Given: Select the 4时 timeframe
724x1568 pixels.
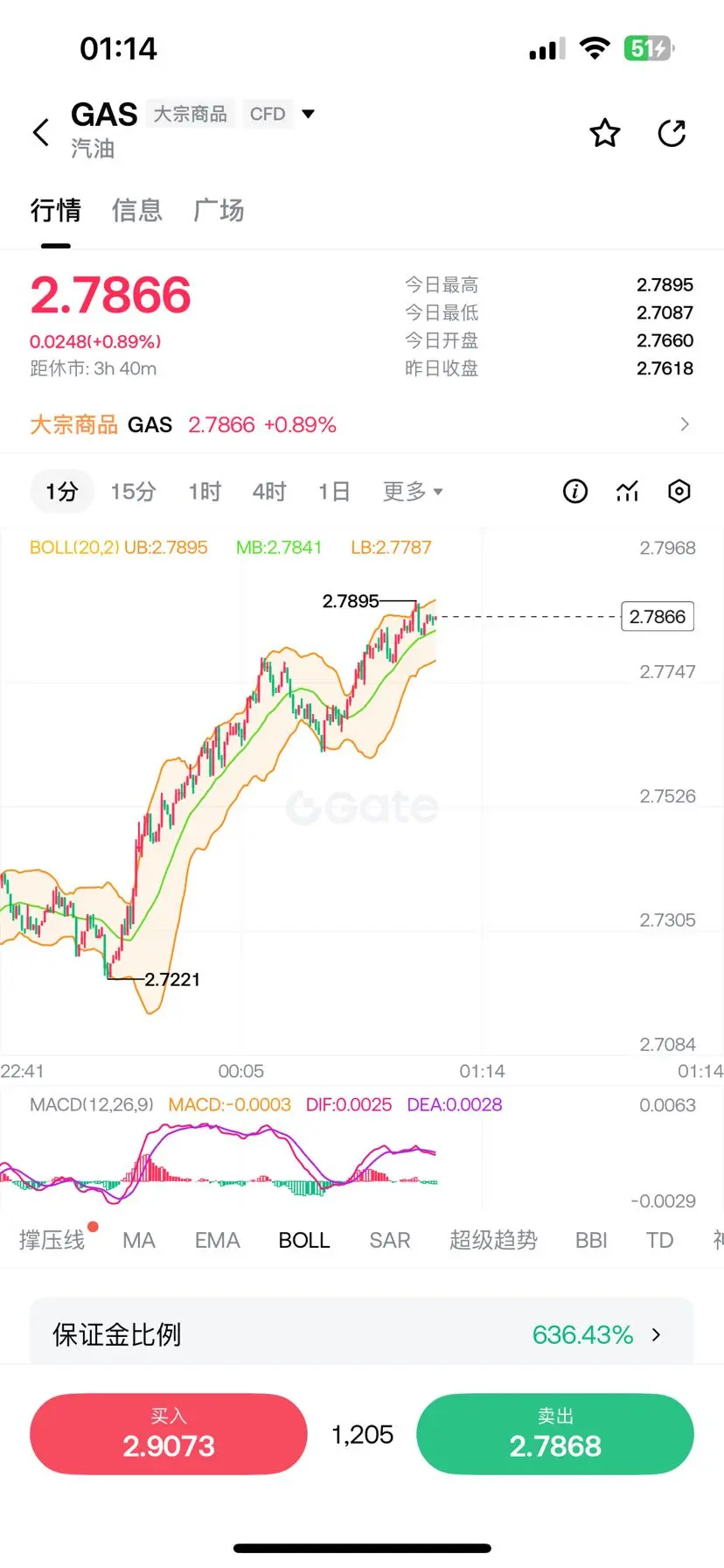Looking at the screenshot, I should click(x=269, y=491).
